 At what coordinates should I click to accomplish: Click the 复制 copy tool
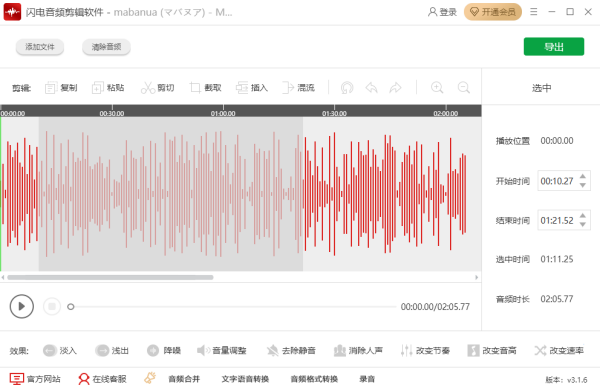point(61,88)
